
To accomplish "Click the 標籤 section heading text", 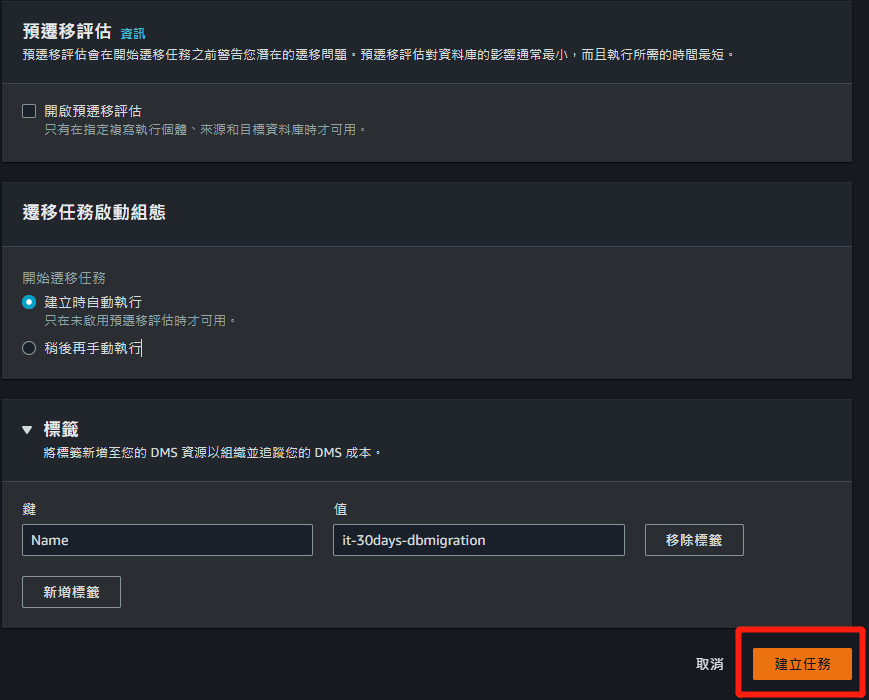I will (x=61, y=430).
